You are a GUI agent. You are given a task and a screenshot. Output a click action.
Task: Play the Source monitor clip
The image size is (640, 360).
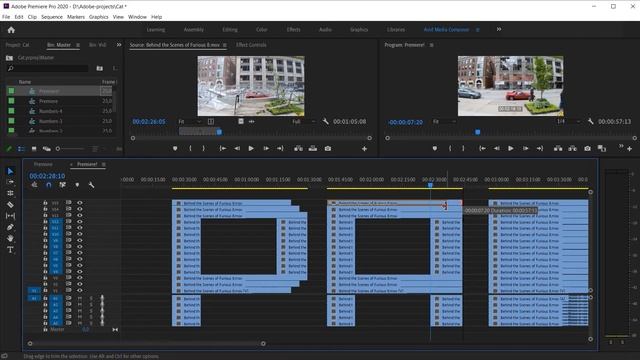(x=251, y=149)
